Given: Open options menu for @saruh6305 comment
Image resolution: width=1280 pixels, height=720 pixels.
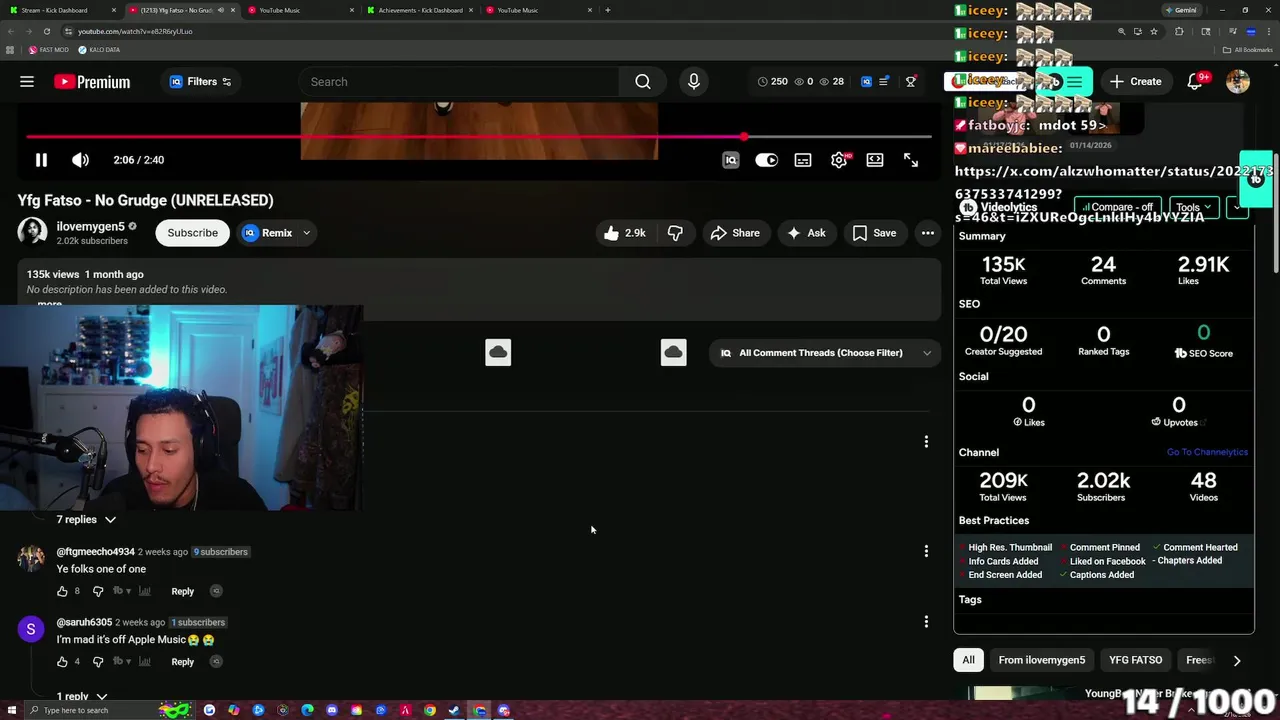Looking at the screenshot, I should click(x=926, y=622).
